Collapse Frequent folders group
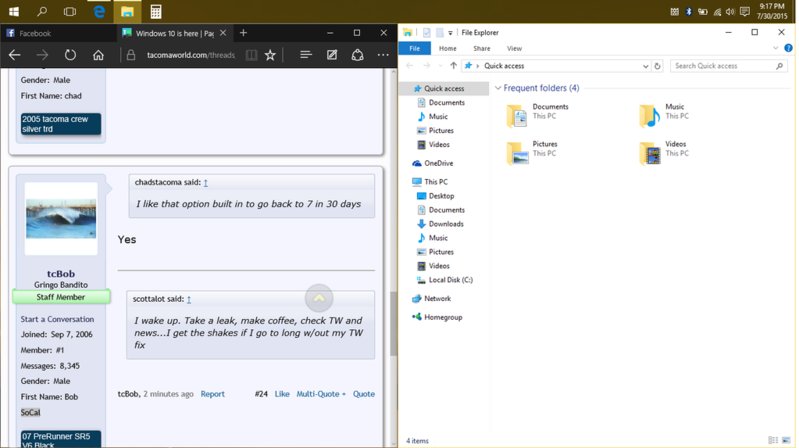Image resolution: width=799 pixels, height=448 pixels. (x=498, y=88)
